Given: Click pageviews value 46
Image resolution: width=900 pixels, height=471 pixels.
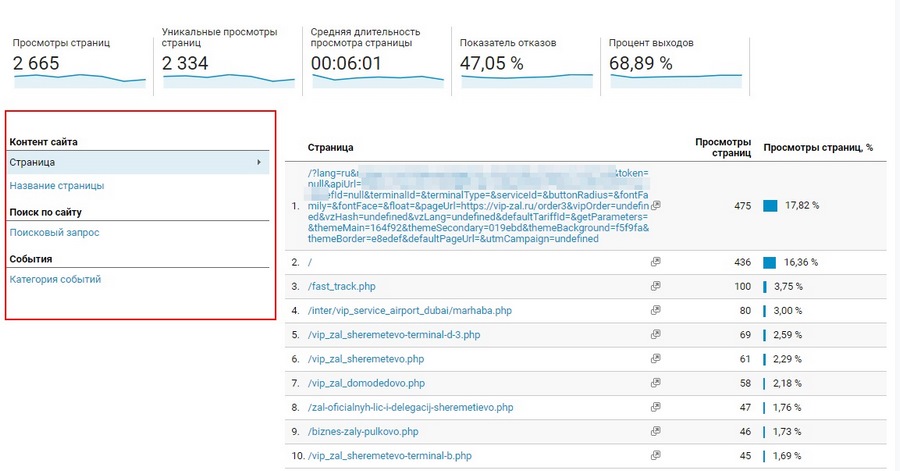Looking at the screenshot, I should coord(745,431).
